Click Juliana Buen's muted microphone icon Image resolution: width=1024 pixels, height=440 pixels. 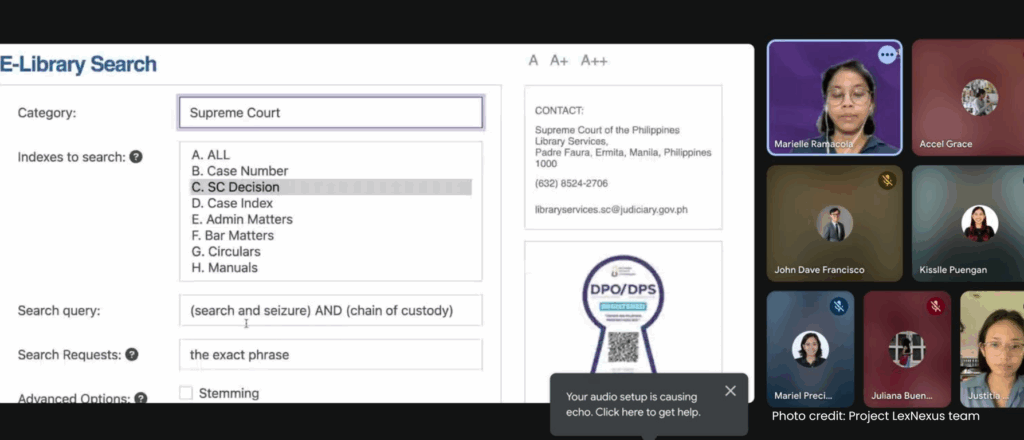936,307
